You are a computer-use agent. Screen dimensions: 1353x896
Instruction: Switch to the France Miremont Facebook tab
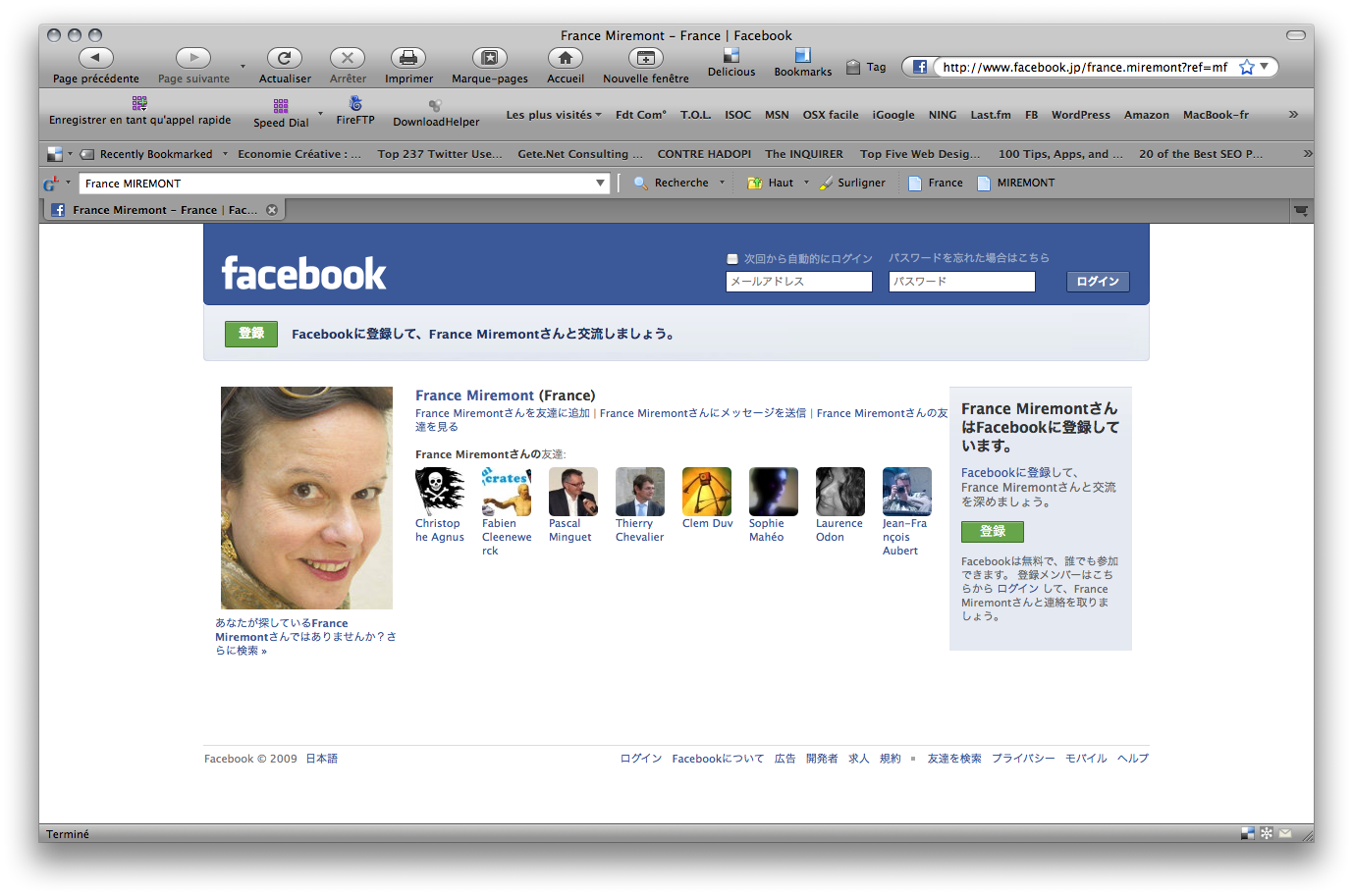click(x=164, y=210)
